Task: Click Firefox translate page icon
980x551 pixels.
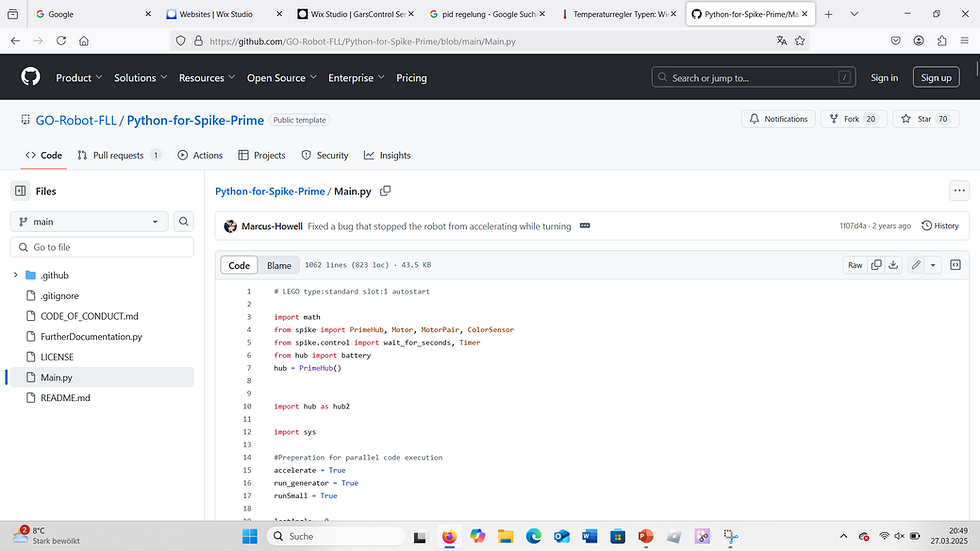Action: tap(782, 41)
